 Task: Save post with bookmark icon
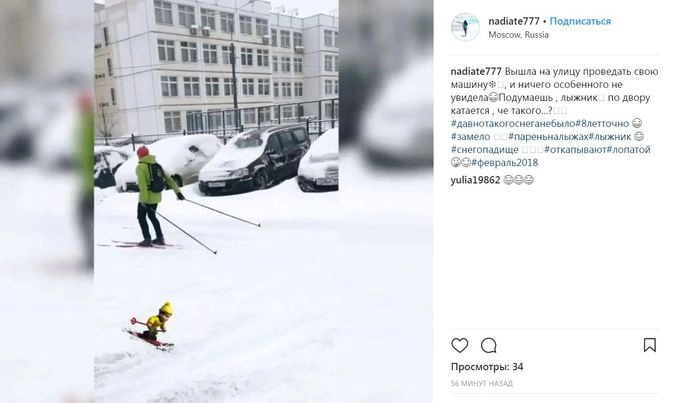[650, 344]
